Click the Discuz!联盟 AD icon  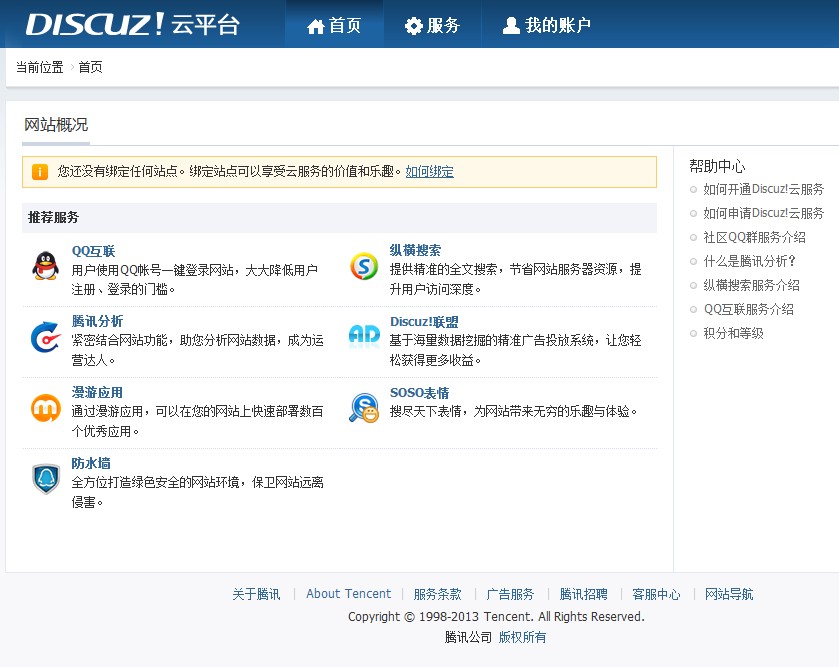pyautogui.click(x=364, y=336)
